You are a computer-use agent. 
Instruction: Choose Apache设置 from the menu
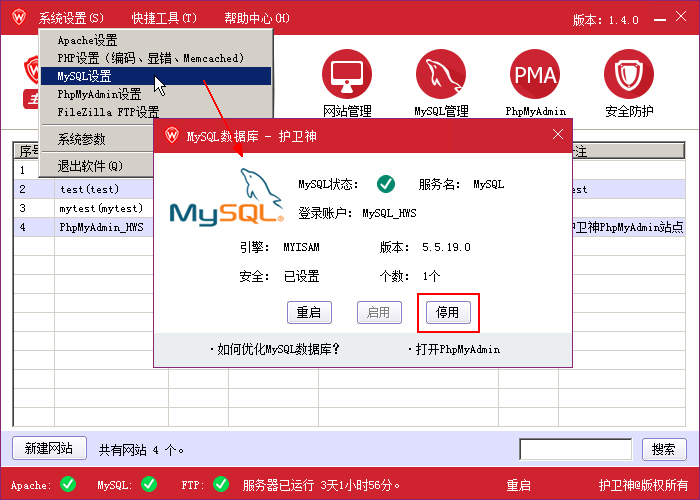coord(156,40)
